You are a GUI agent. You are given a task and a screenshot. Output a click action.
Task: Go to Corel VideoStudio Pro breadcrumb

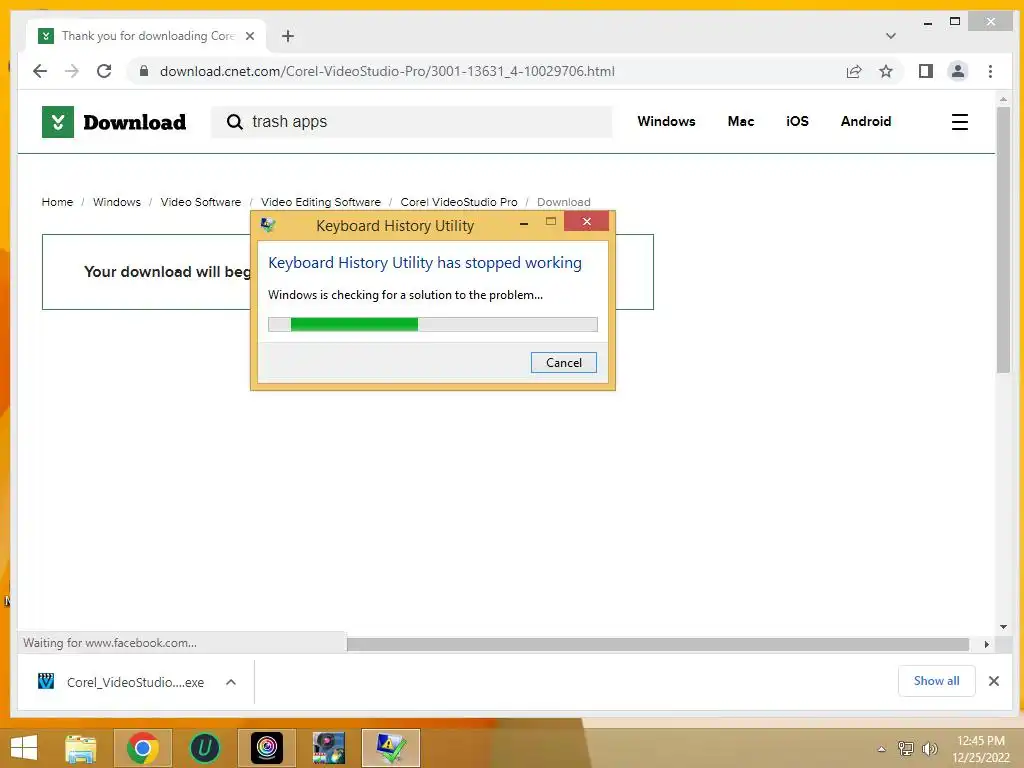point(458,202)
